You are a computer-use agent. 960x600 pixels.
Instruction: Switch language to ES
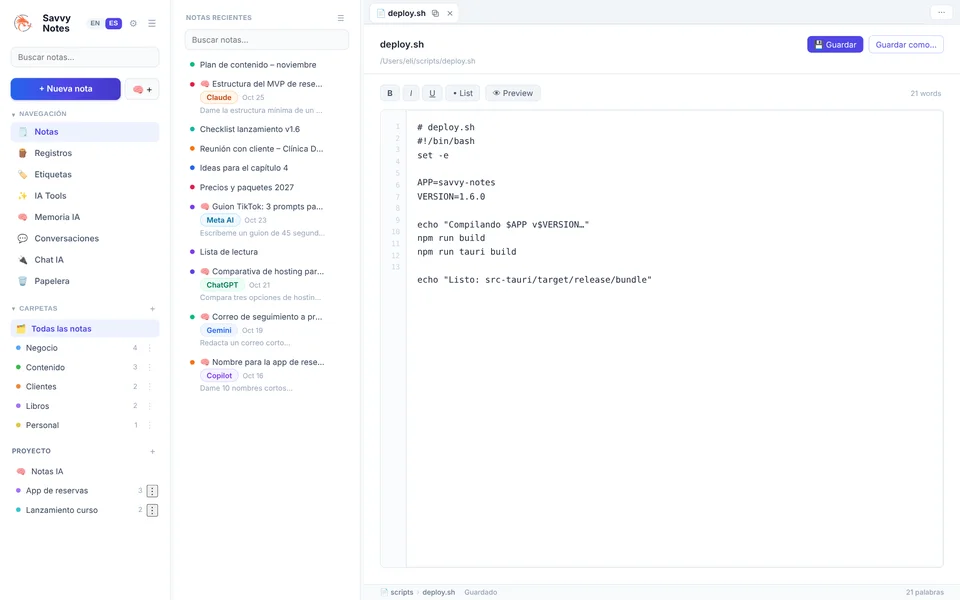coord(113,23)
